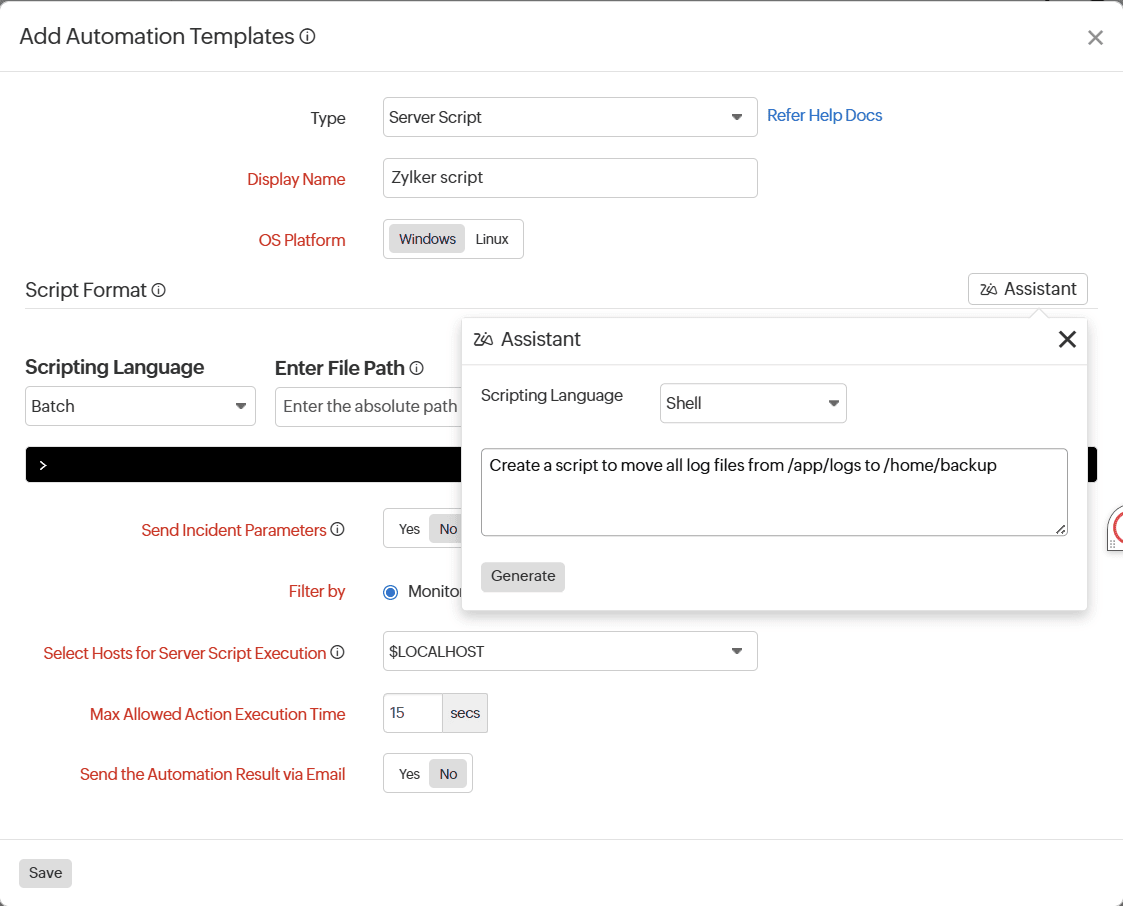1123x906 pixels.
Task: Open the Shell scripting language dropdown in Assistant
Action: [x=752, y=403]
